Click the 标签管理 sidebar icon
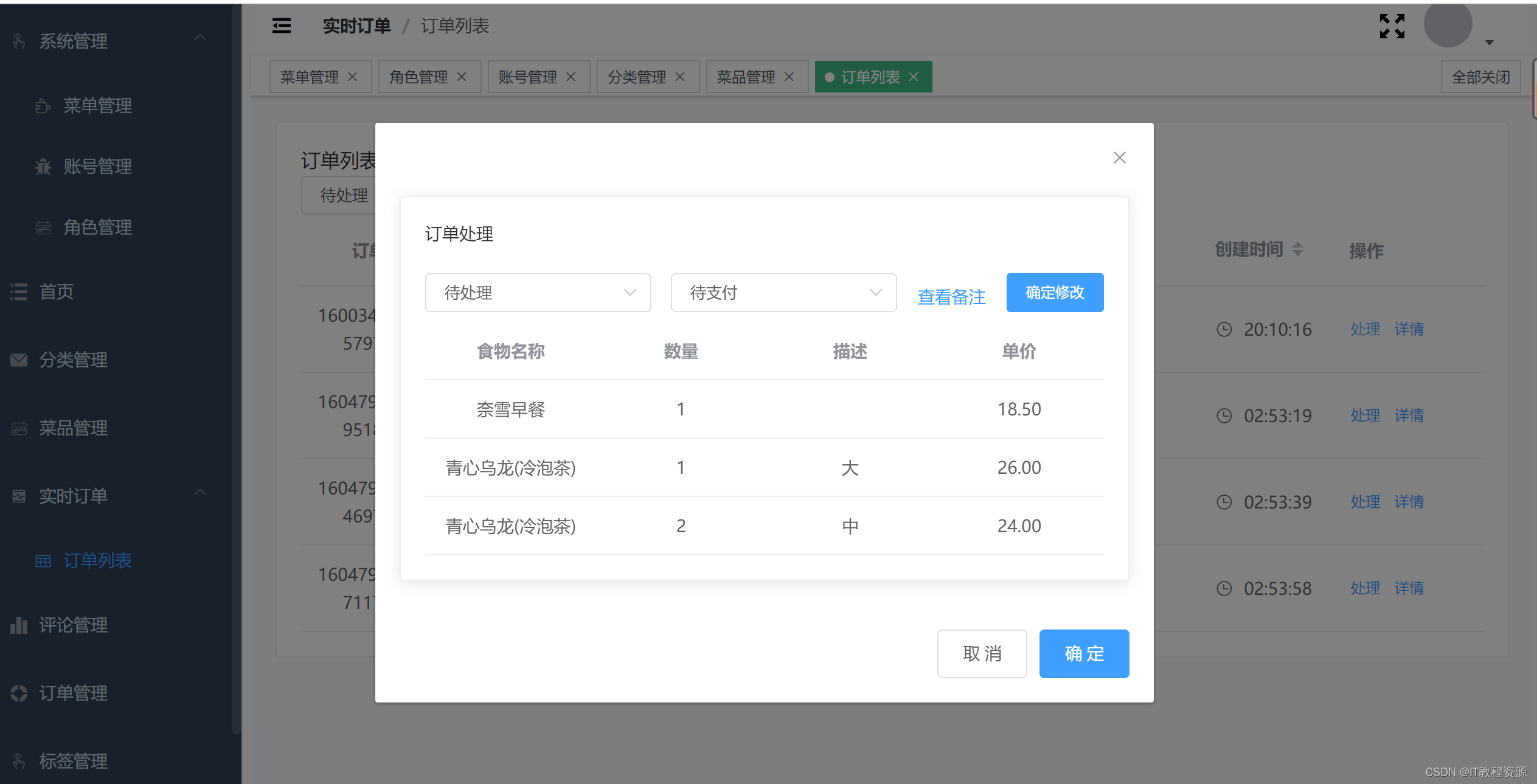Screen dimensions: 1537x784 click(19, 761)
